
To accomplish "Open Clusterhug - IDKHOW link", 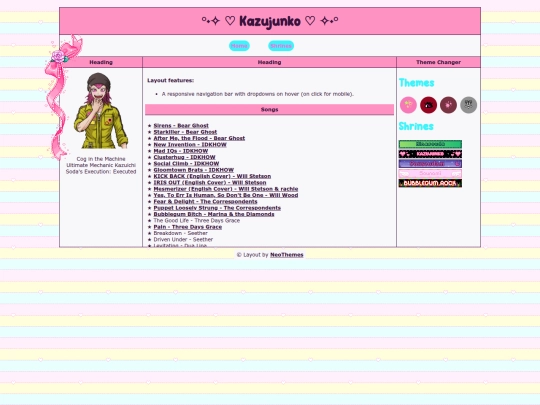I will (x=184, y=157).
